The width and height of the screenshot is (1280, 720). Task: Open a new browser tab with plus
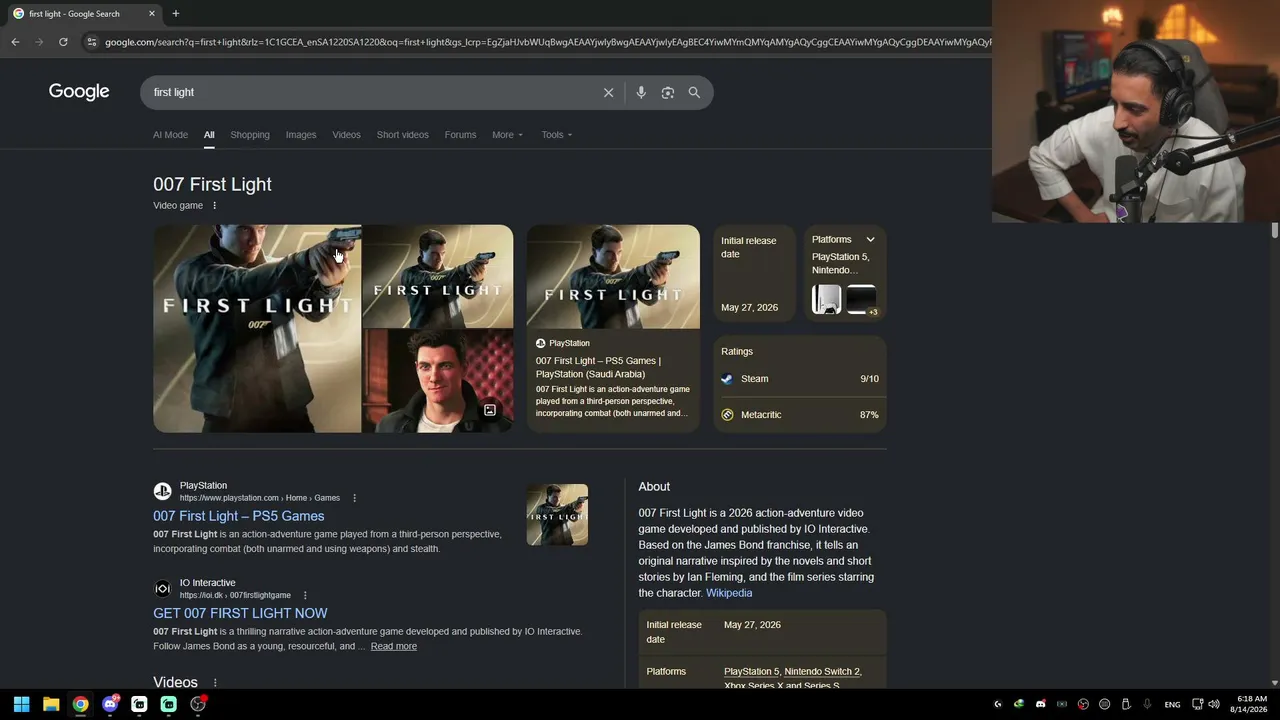176,14
